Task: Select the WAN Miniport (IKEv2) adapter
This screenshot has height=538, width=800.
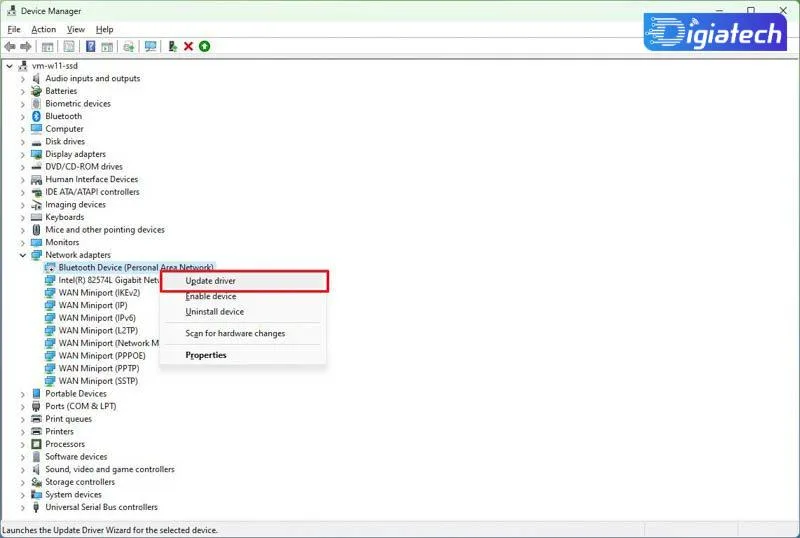Action: pyautogui.click(x=99, y=293)
